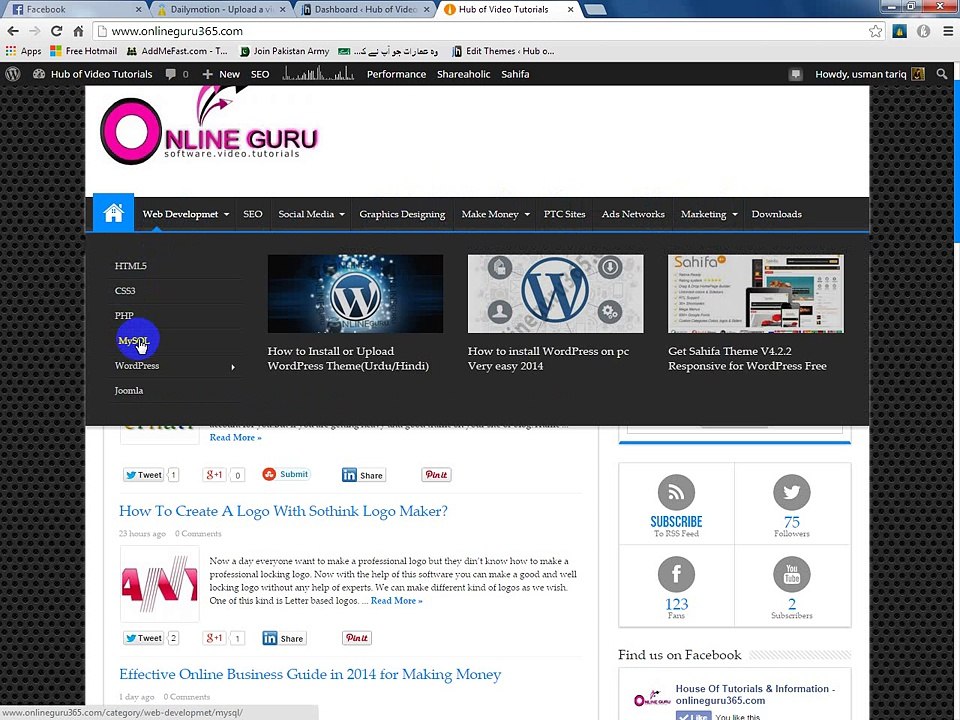Open the Chrome hamburger menu
Image resolution: width=960 pixels, height=720 pixels.
pos(948,31)
